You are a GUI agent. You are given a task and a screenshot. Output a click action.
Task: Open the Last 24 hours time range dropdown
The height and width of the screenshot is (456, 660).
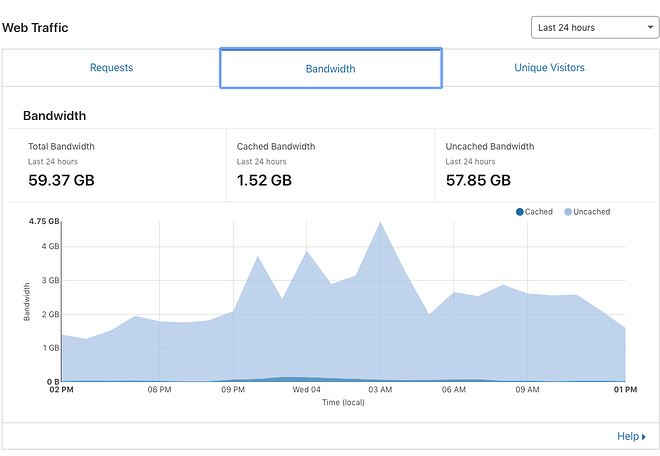tap(595, 27)
